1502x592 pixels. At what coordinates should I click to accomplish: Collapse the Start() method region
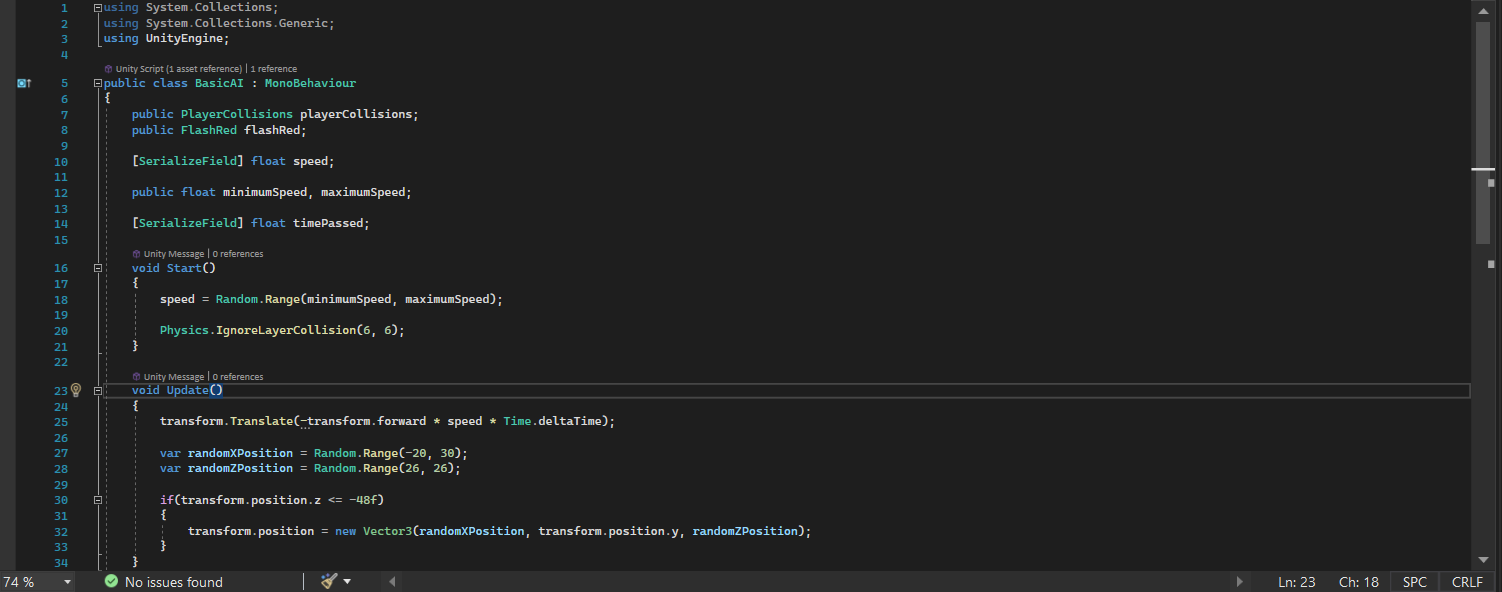point(97,268)
